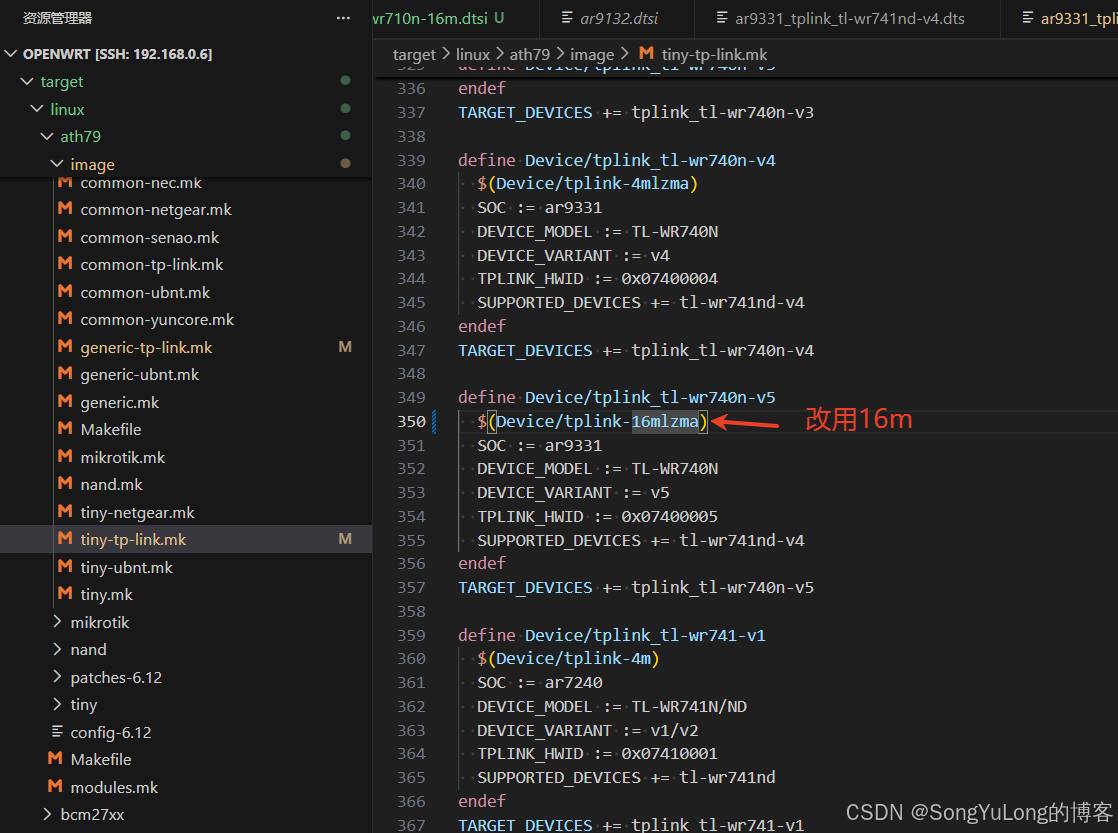Click modified M badge on generic-tp-link.mk row
Image resolution: width=1118 pixels, height=833 pixels.
(x=345, y=347)
